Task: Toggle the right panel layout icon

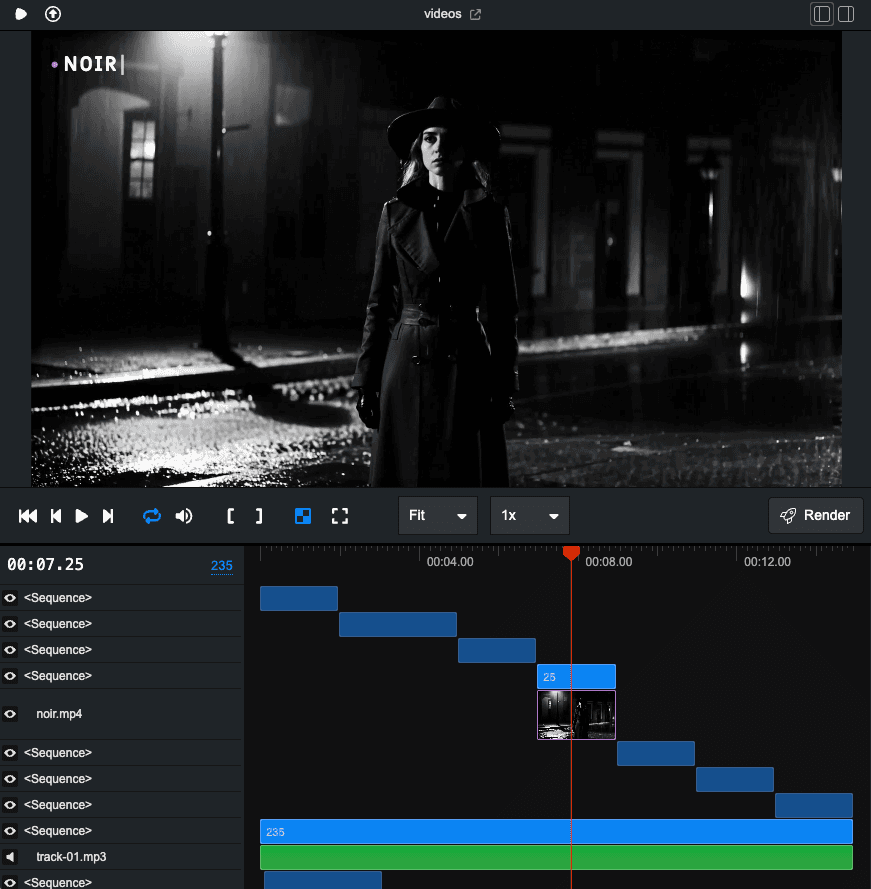Action: tap(846, 14)
